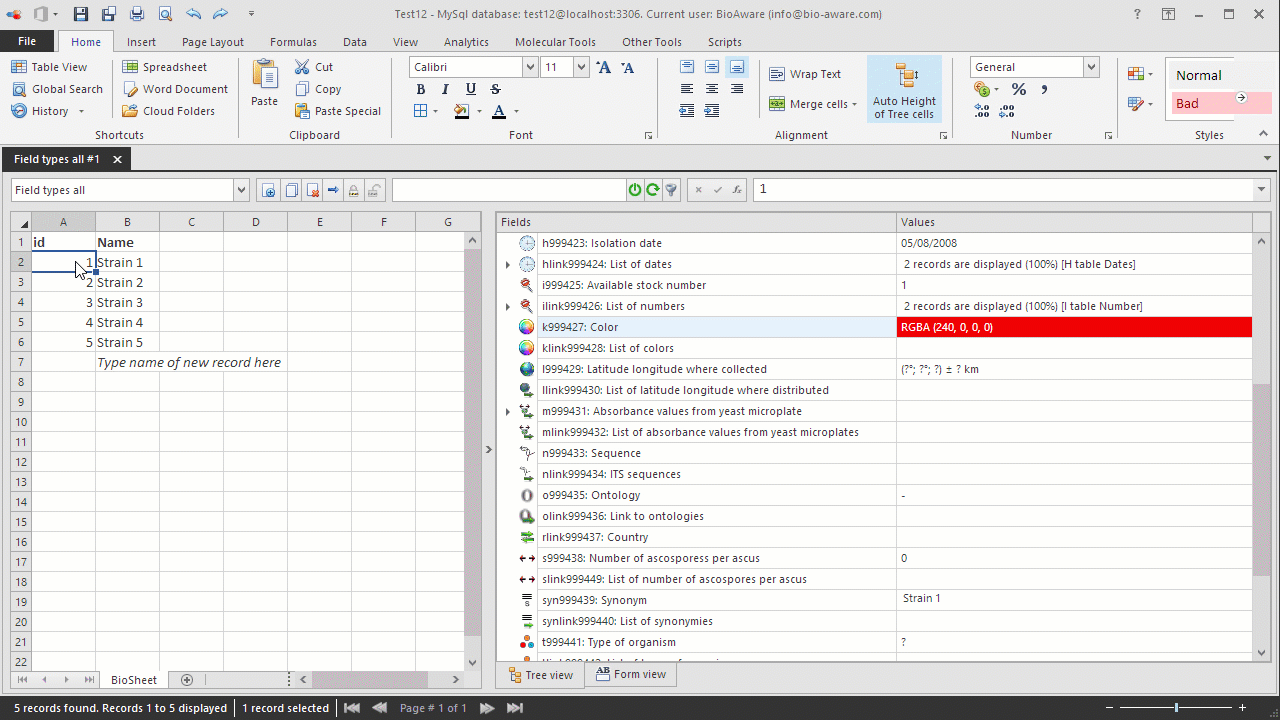Screen dimensions: 1280x720
Task: Open Paste Special
Action: [x=338, y=111]
